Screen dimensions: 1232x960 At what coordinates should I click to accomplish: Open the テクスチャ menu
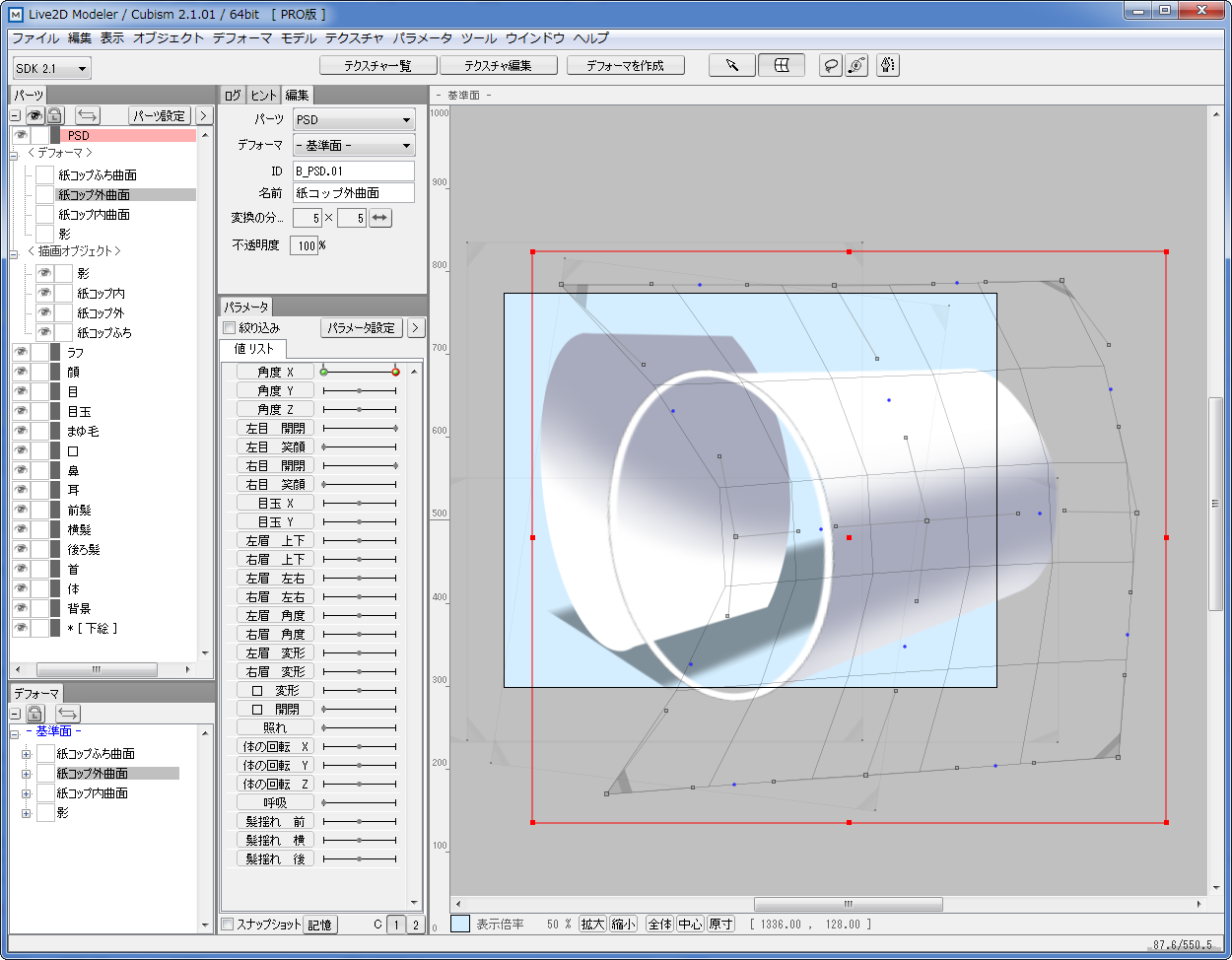pos(354,38)
